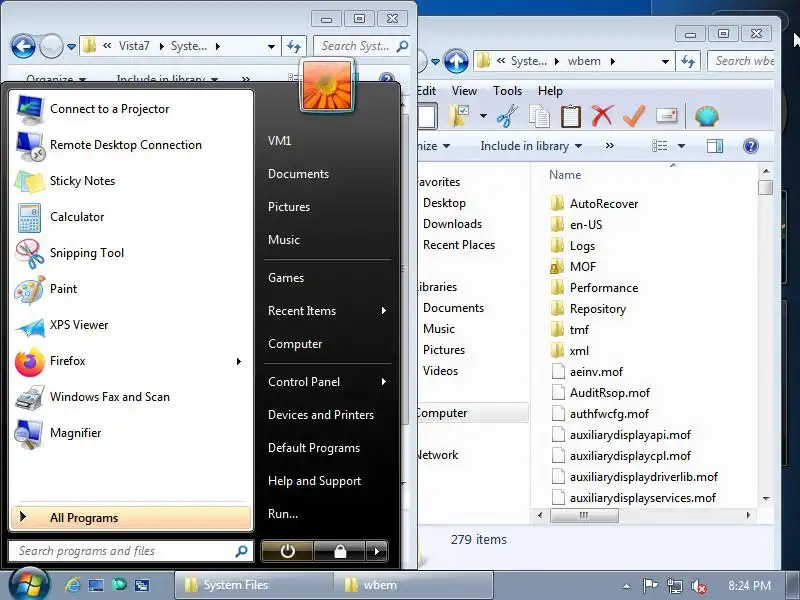Launch Paint from Start menu

click(x=131, y=289)
